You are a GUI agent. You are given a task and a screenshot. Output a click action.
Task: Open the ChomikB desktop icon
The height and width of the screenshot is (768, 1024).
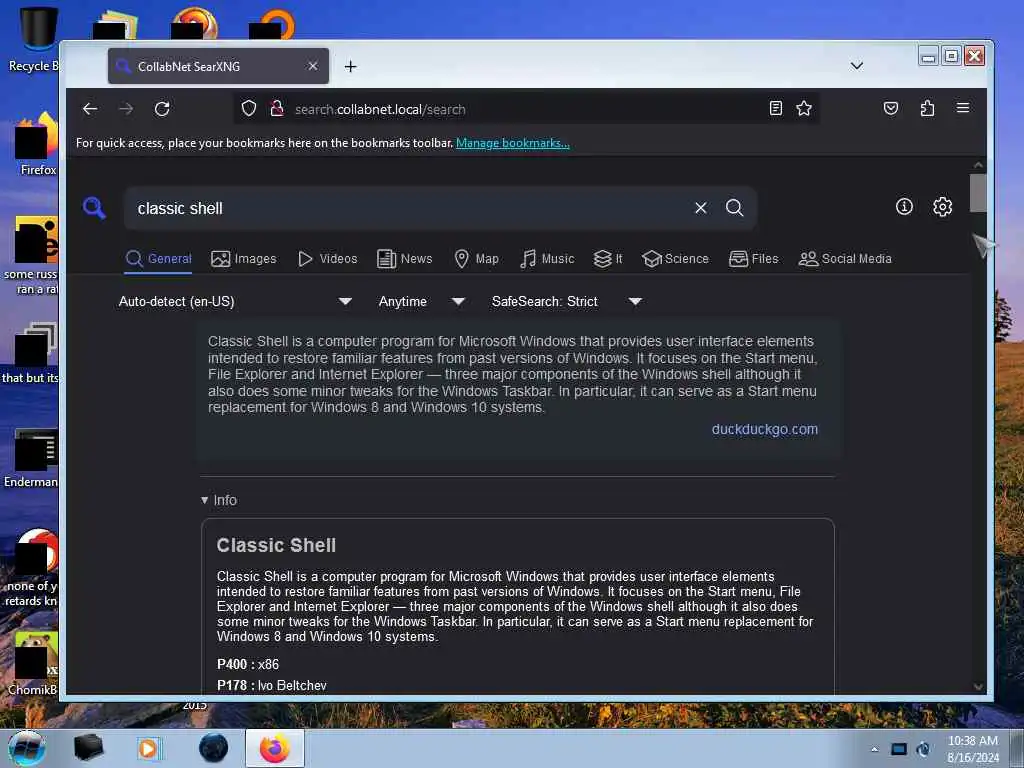(34, 663)
